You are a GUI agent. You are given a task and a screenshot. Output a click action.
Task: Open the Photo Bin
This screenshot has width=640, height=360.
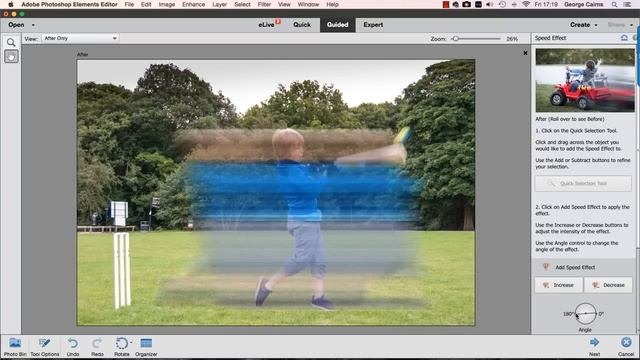15,347
